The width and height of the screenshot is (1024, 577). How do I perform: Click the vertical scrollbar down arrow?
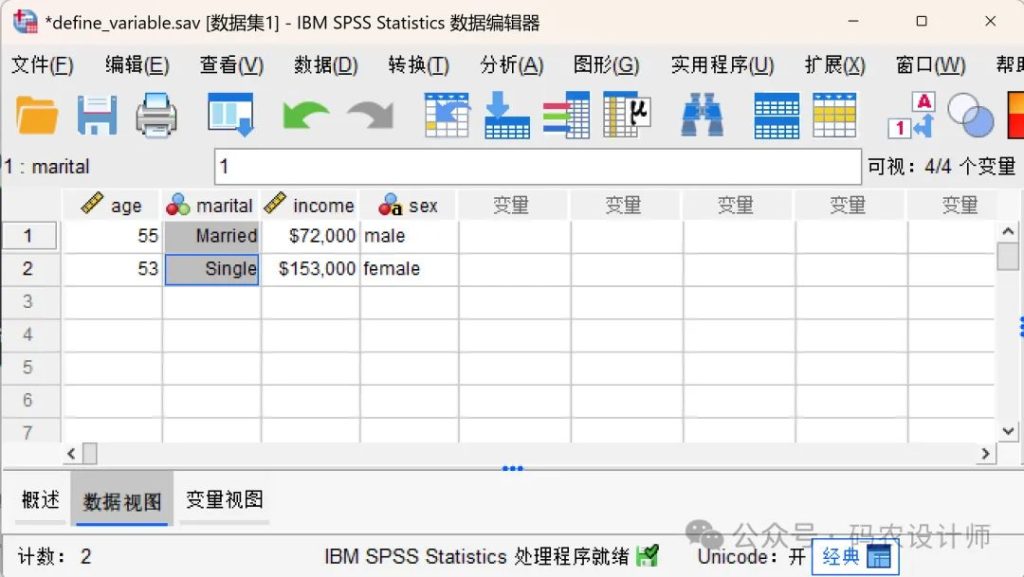pos(1008,430)
